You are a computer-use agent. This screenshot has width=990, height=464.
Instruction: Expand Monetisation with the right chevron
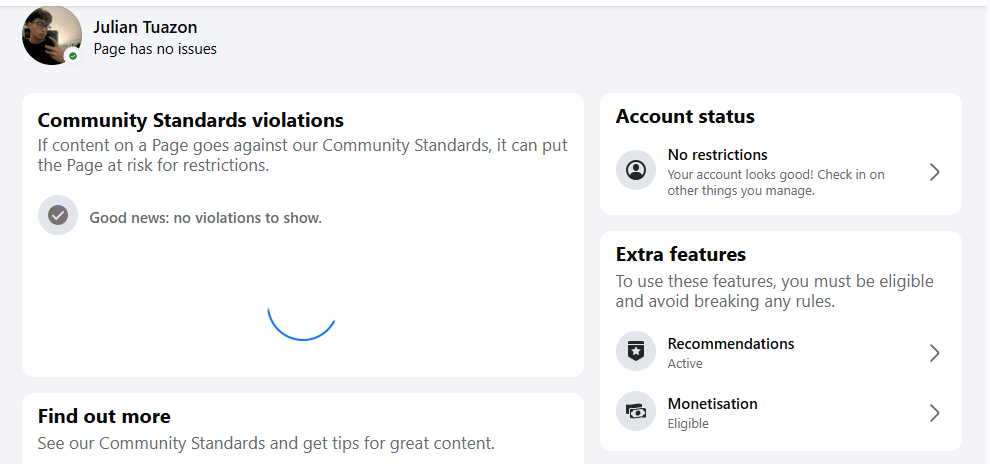[x=935, y=413]
